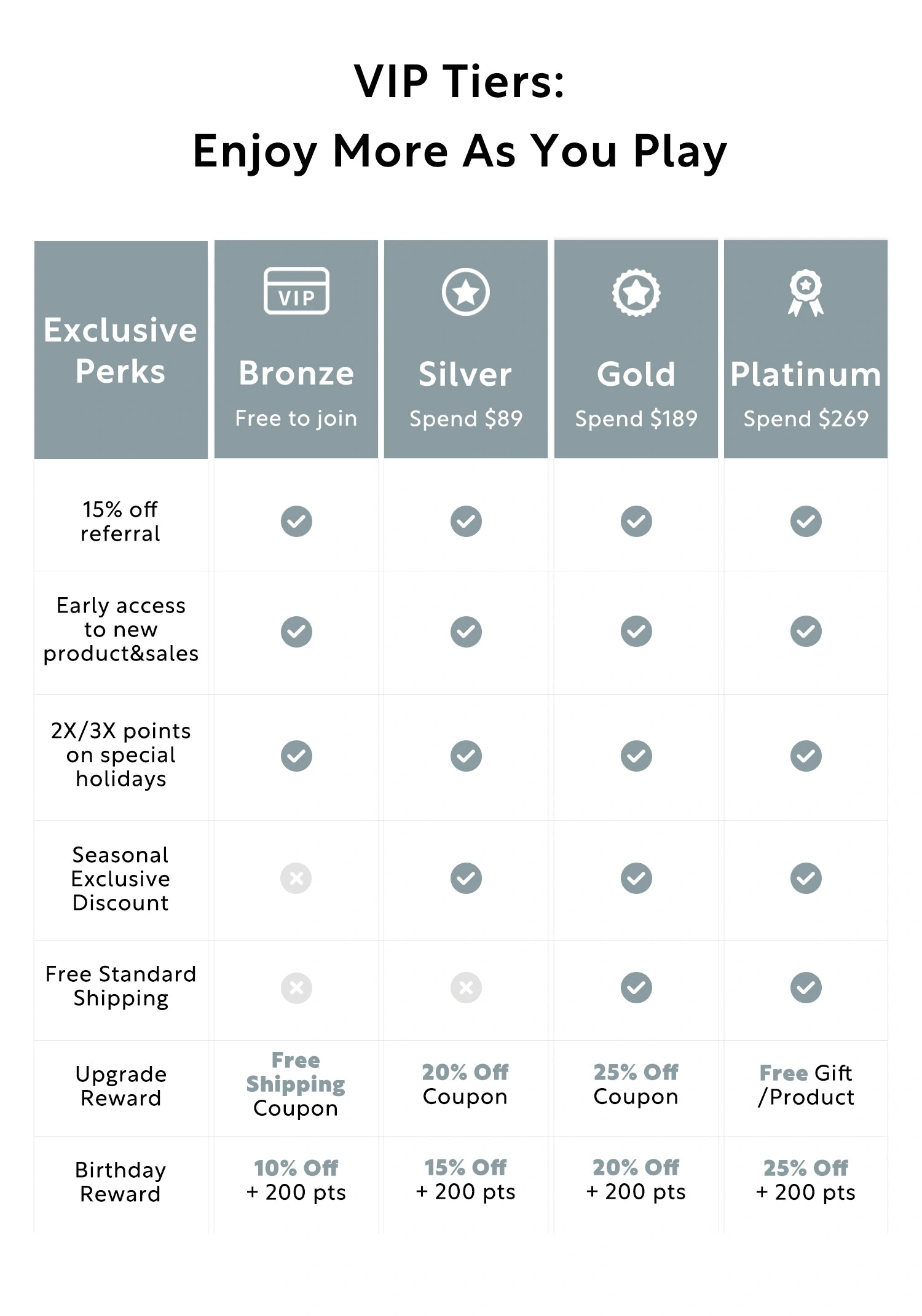Click the Bronze Free Shipping Coupon reward
Screen dimensions: 922x1316
coord(296,1084)
